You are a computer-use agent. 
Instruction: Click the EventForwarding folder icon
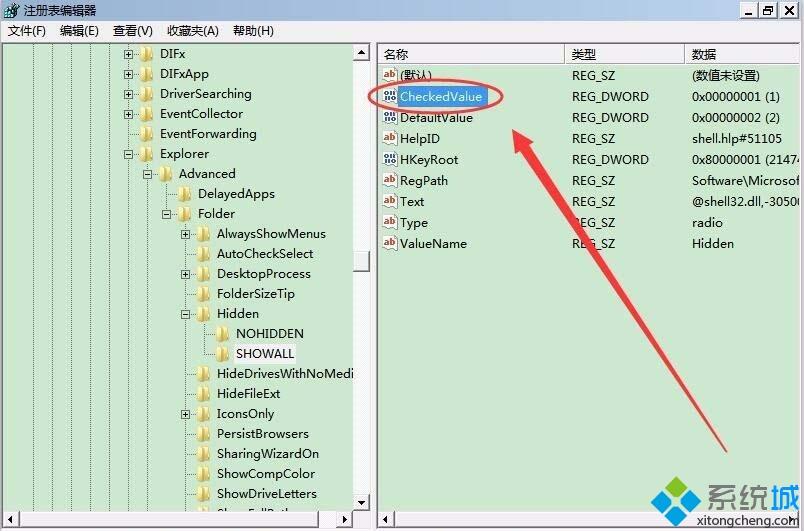(147, 134)
